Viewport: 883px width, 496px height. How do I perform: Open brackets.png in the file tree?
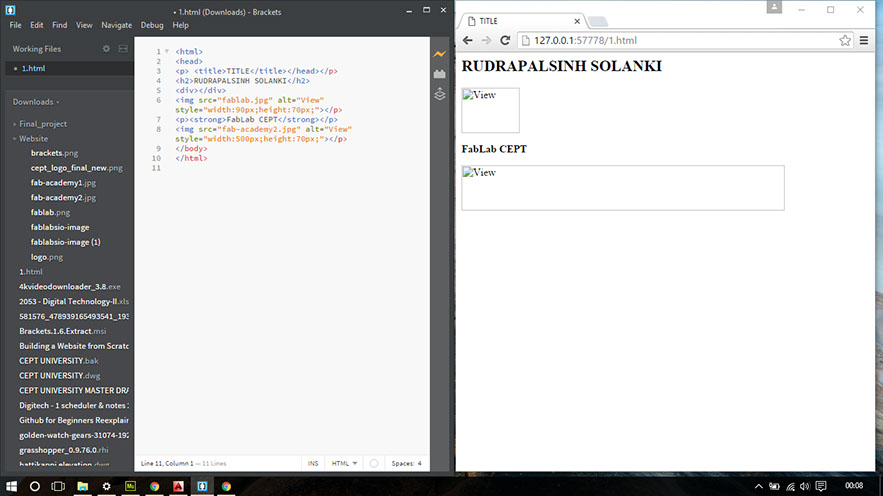[x=55, y=153]
